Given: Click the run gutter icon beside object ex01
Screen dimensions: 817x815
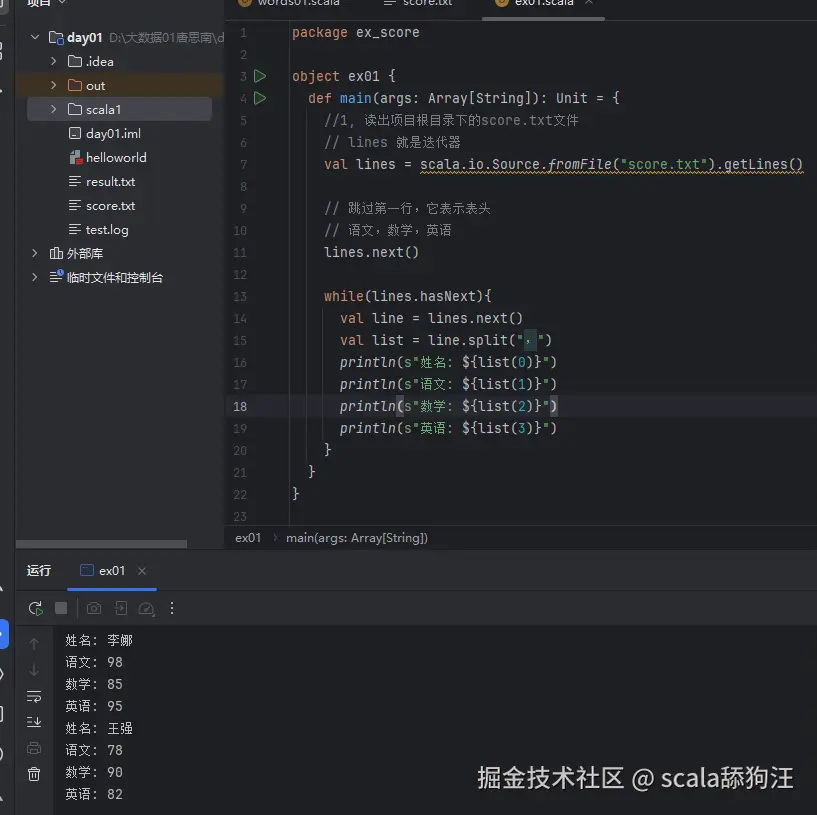Looking at the screenshot, I should click(259, 76).
